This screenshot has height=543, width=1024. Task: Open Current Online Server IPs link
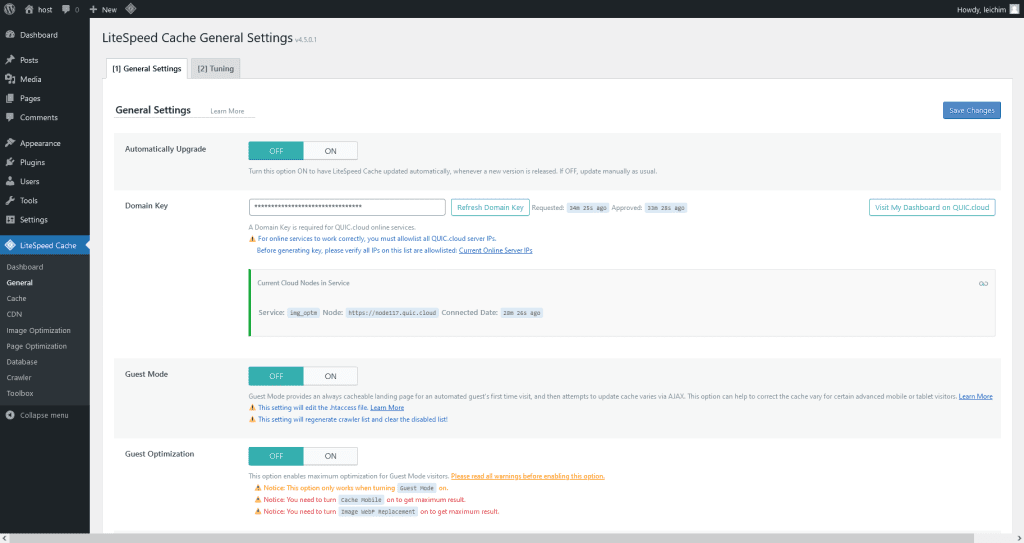pyautogui.click(x=495, y=250)
